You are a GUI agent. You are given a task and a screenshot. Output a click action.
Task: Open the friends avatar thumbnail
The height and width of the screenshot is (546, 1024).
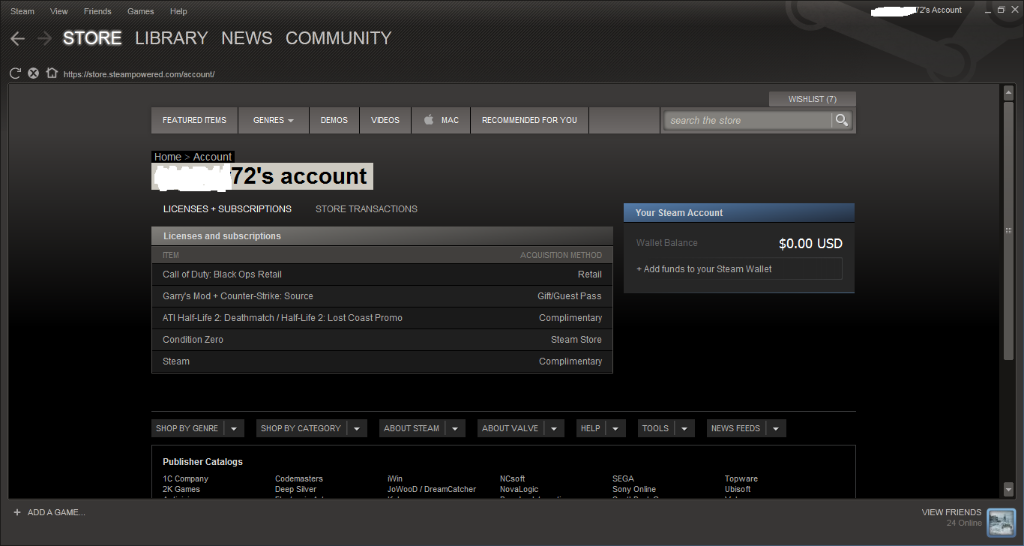[1001, 522]
